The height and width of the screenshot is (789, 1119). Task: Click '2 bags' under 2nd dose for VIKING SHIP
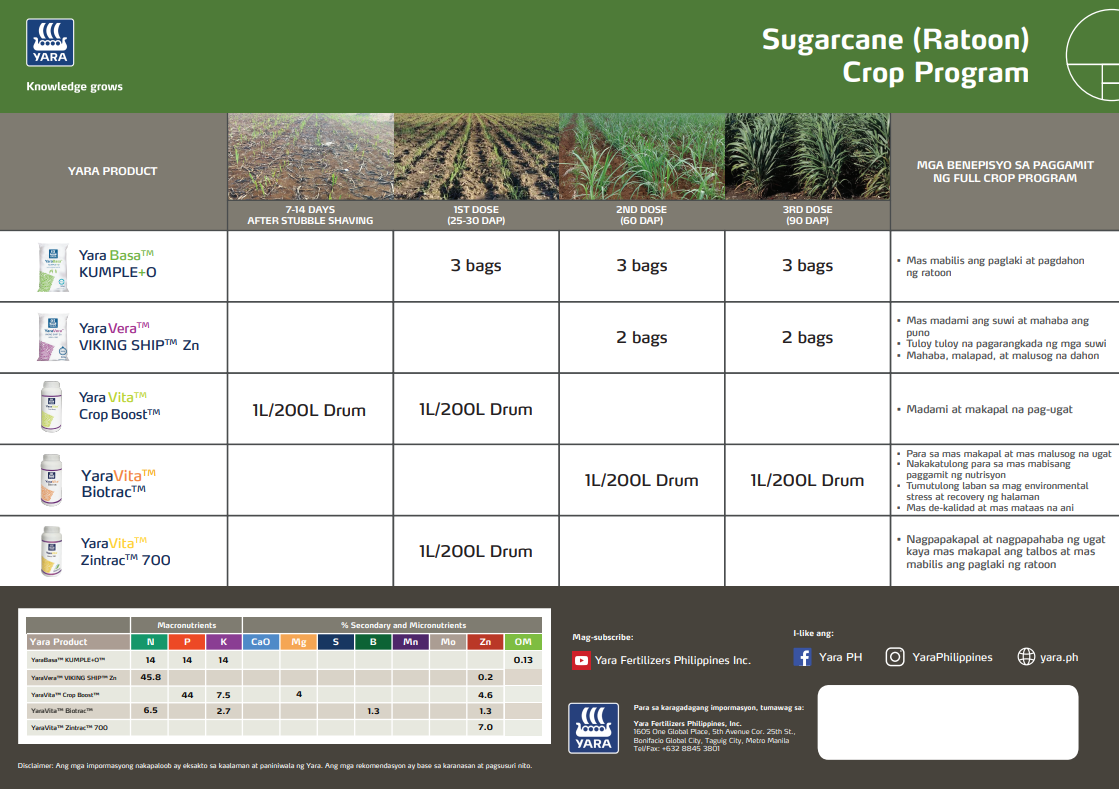point(642,337)
